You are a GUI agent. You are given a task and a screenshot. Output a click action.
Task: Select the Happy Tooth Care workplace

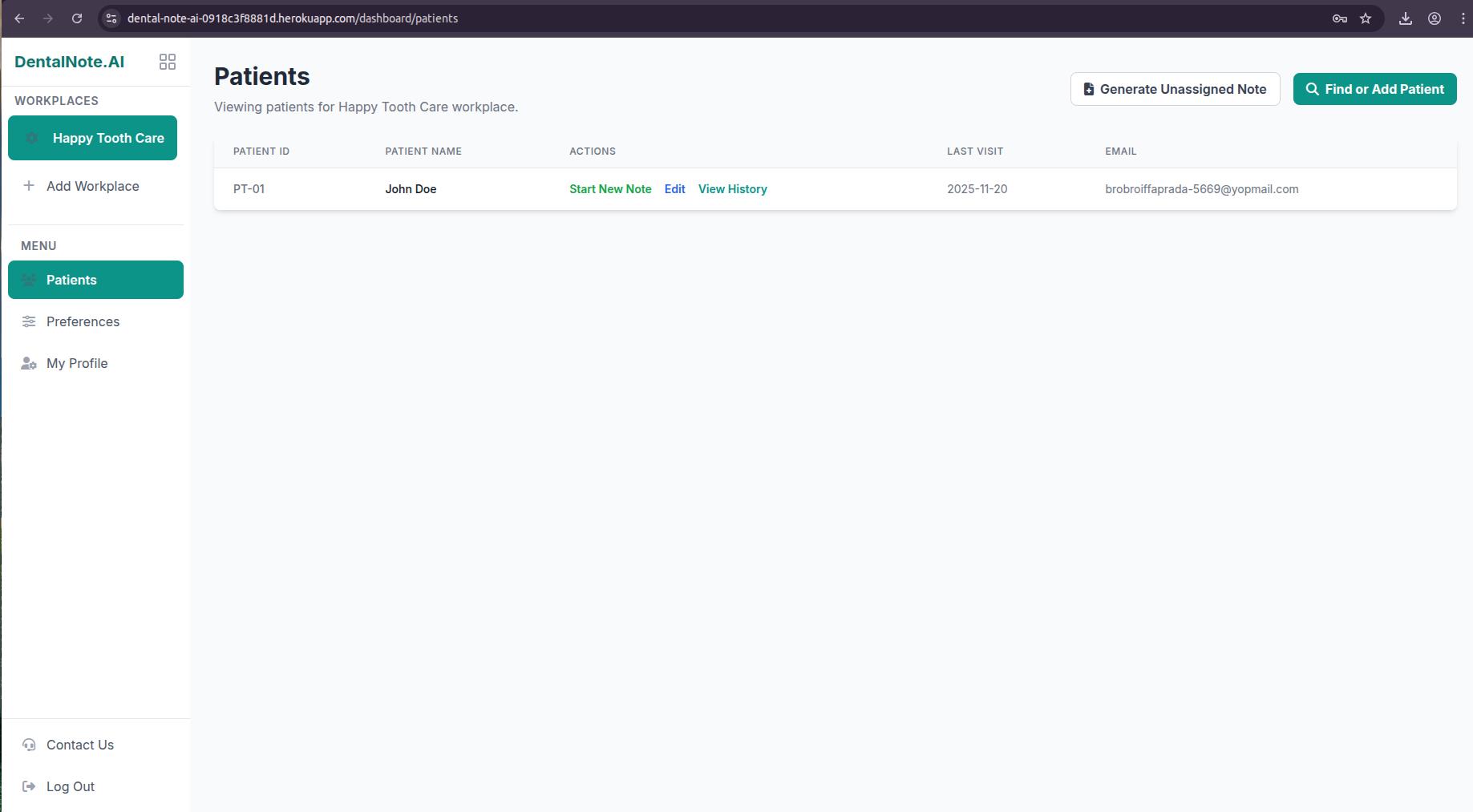(108, 138)
